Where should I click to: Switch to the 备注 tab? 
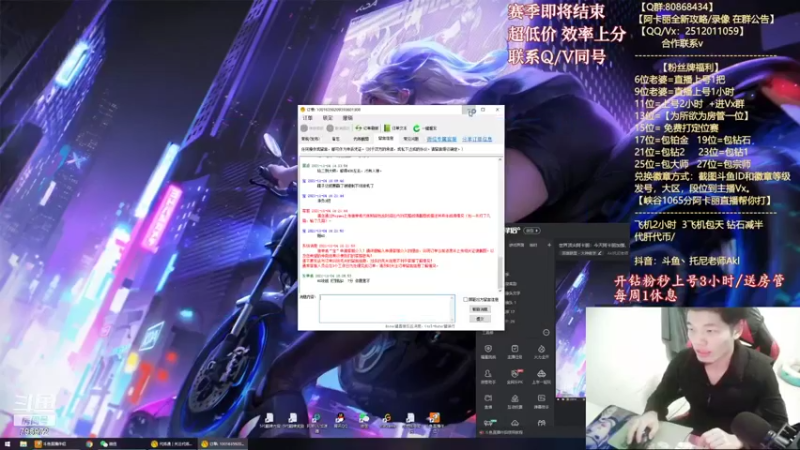pyautogui.click(x=336, y=139)
